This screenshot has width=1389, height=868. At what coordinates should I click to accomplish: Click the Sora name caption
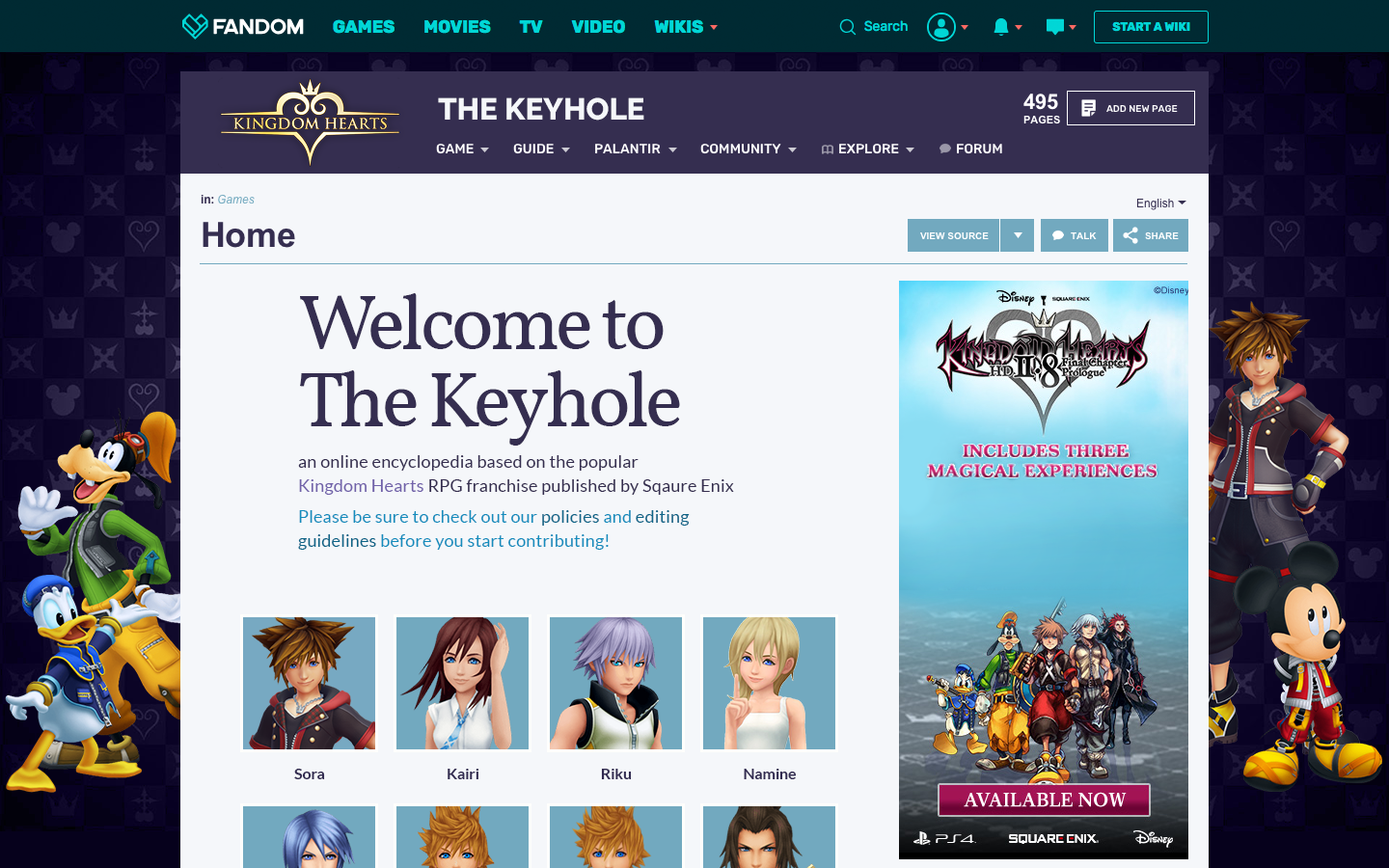click(x=310, y=773)
